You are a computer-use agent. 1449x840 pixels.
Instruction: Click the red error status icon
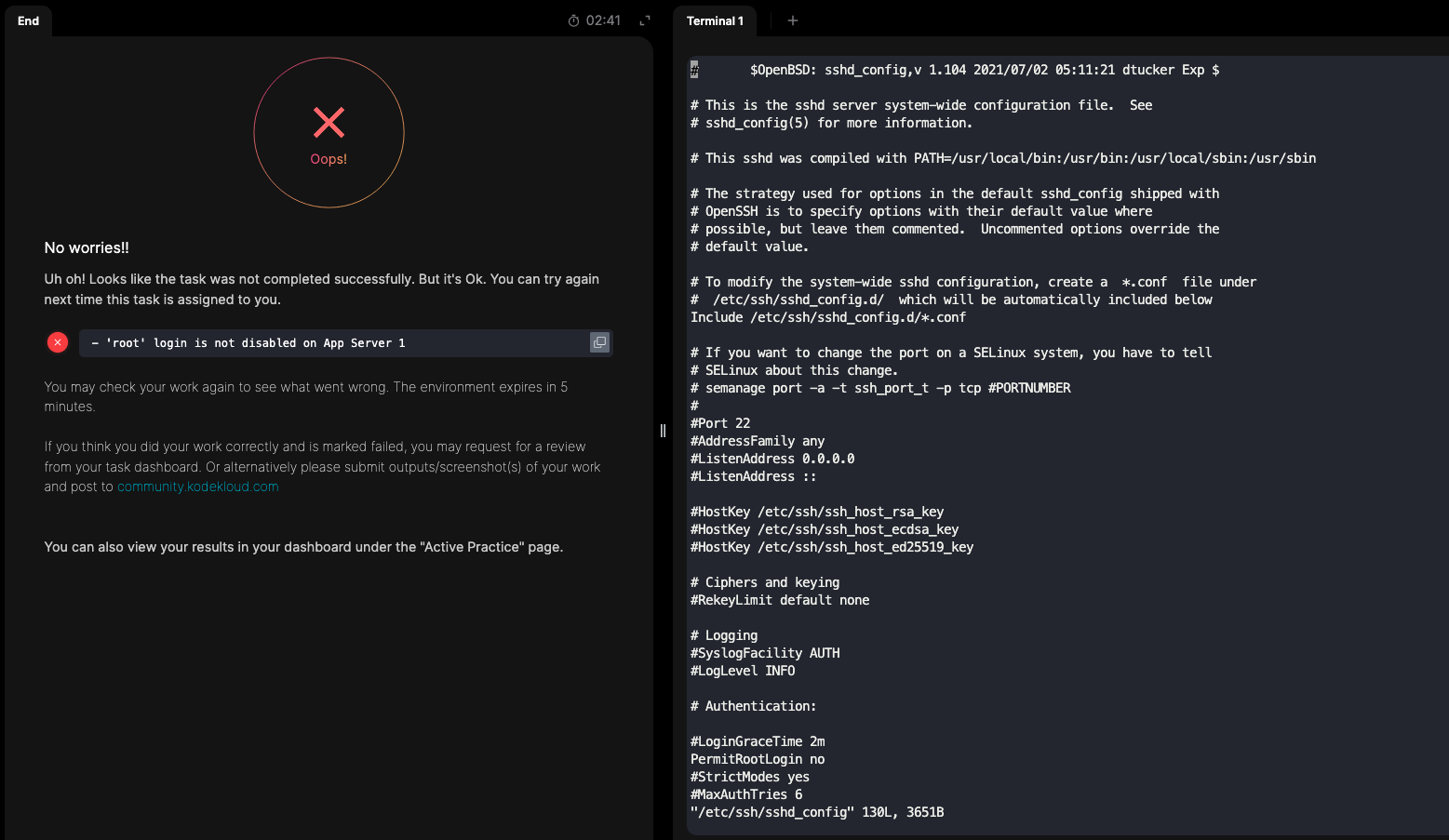click(x=58, y=342)
